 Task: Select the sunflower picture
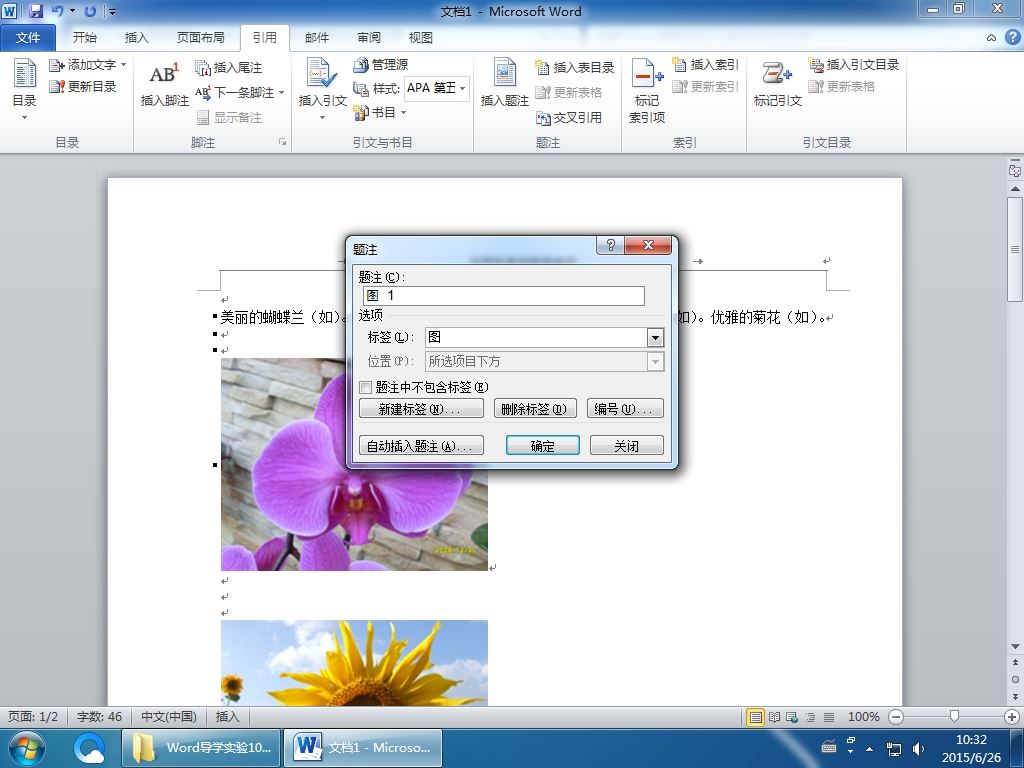click(x=354, y=663)
